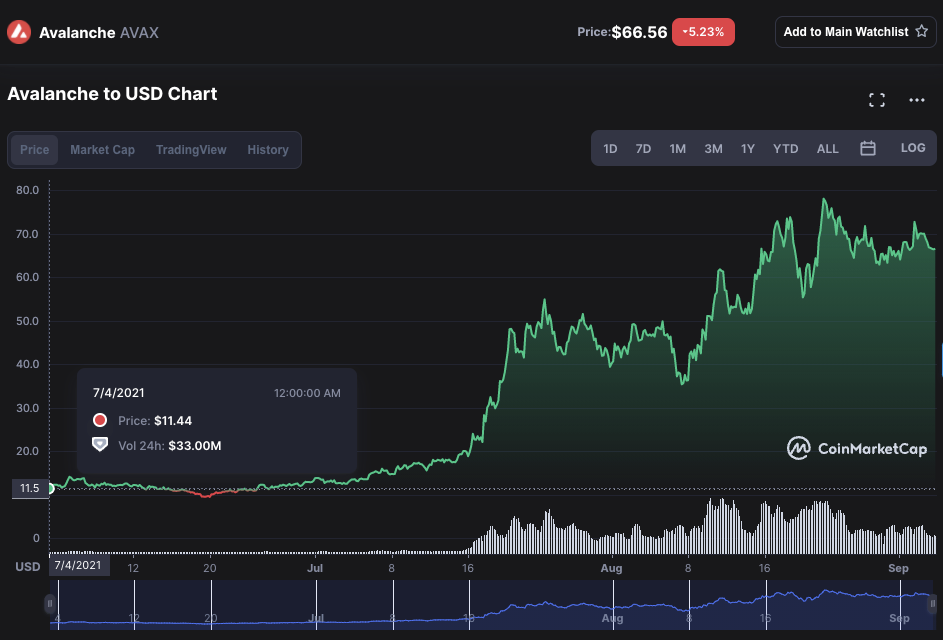Open the fullscreen chart icon

[x=877, y=100]
